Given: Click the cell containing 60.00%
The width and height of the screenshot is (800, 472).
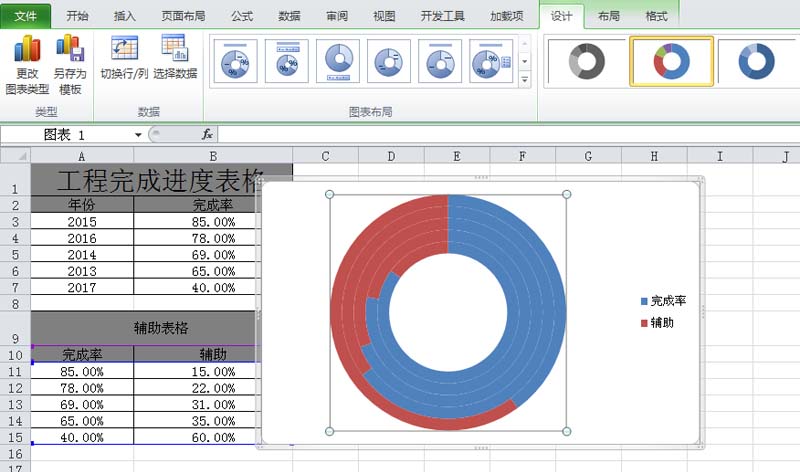Looking at the screenshot, I should pos(197,437).
